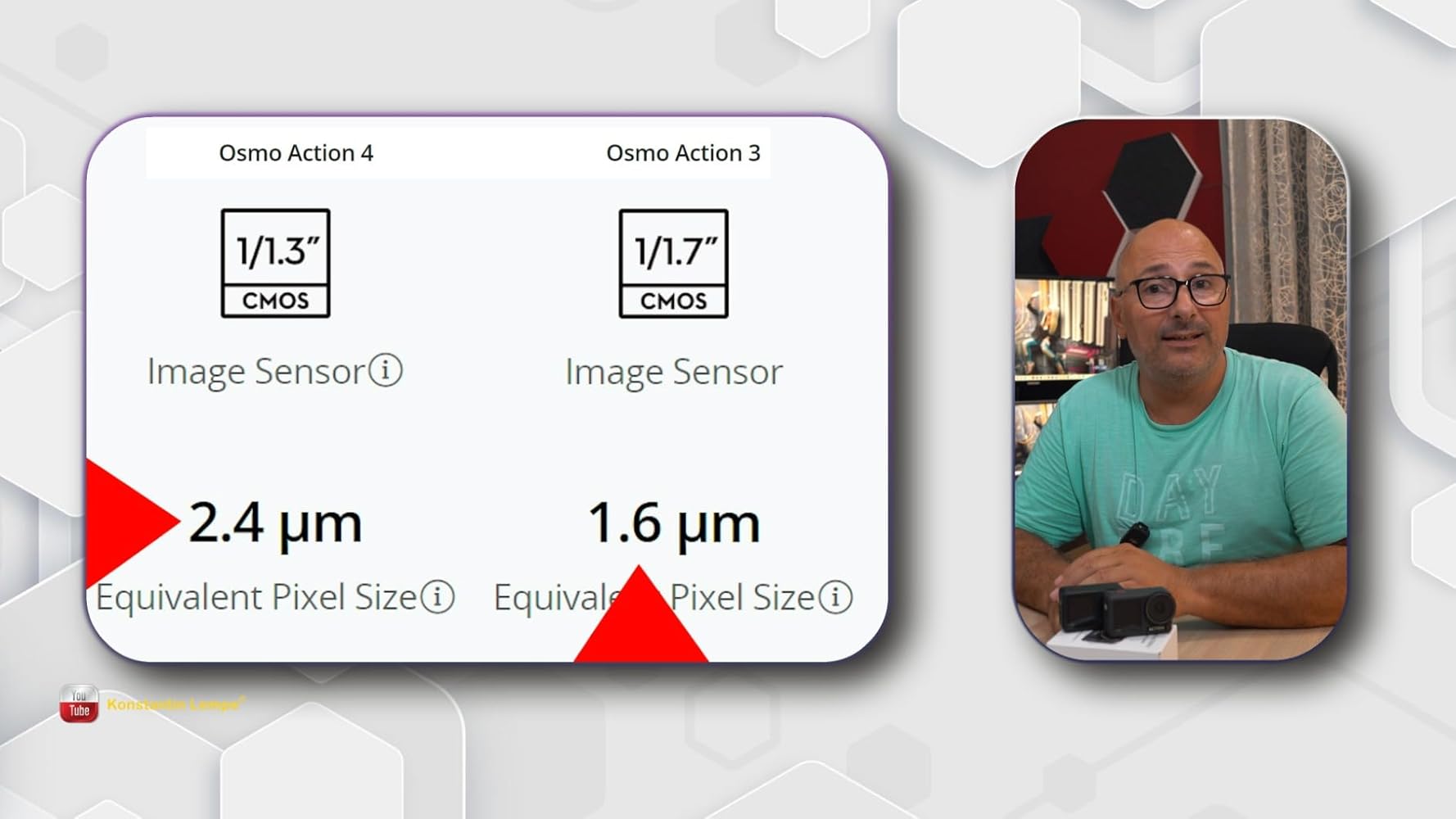The image size is (1456, 819).
Task: Click the 1.6 µm pixel size value
Action: pos(673,523)
